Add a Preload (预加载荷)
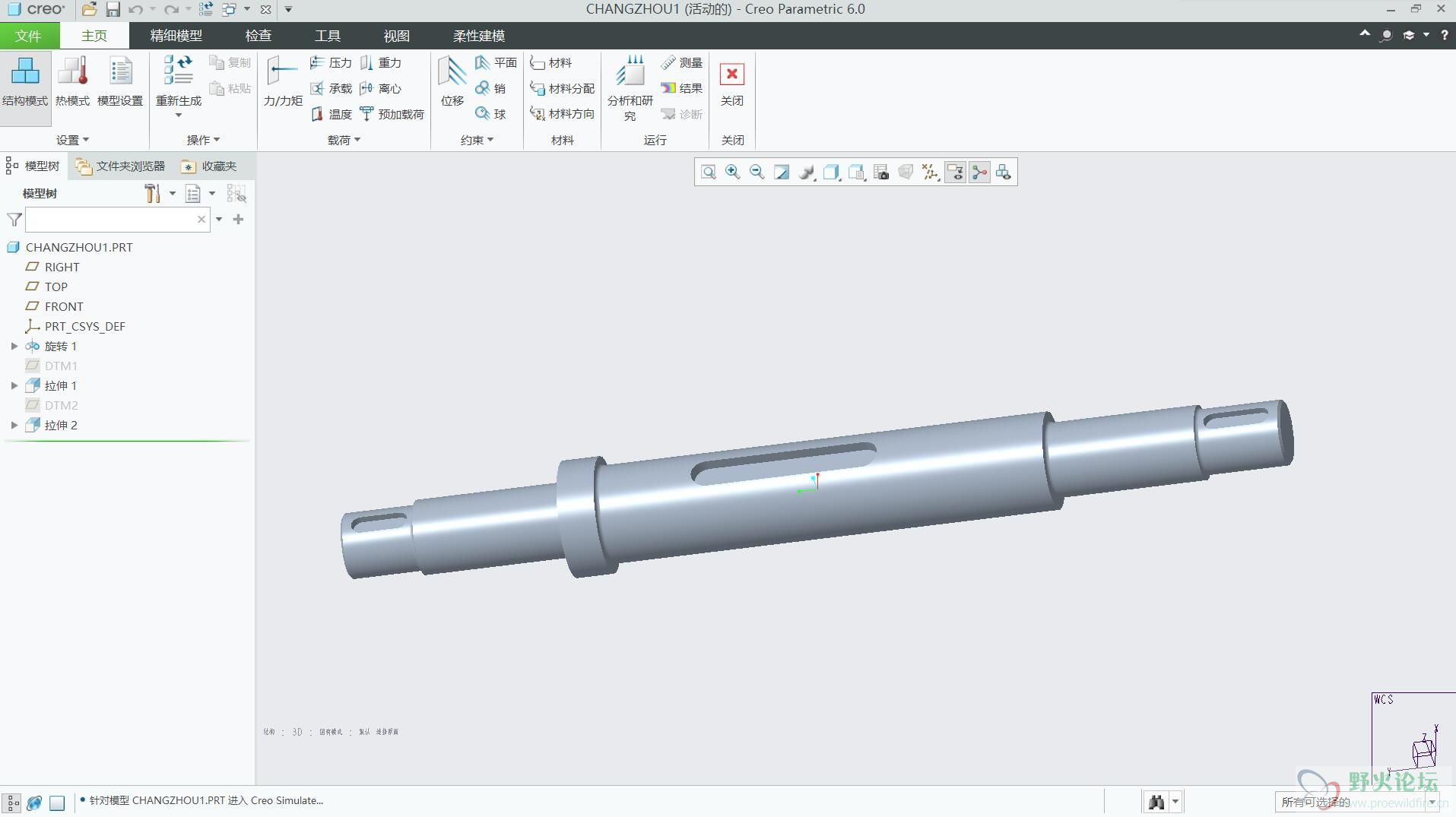This screenshot has height=817, width=1456. 392,114
